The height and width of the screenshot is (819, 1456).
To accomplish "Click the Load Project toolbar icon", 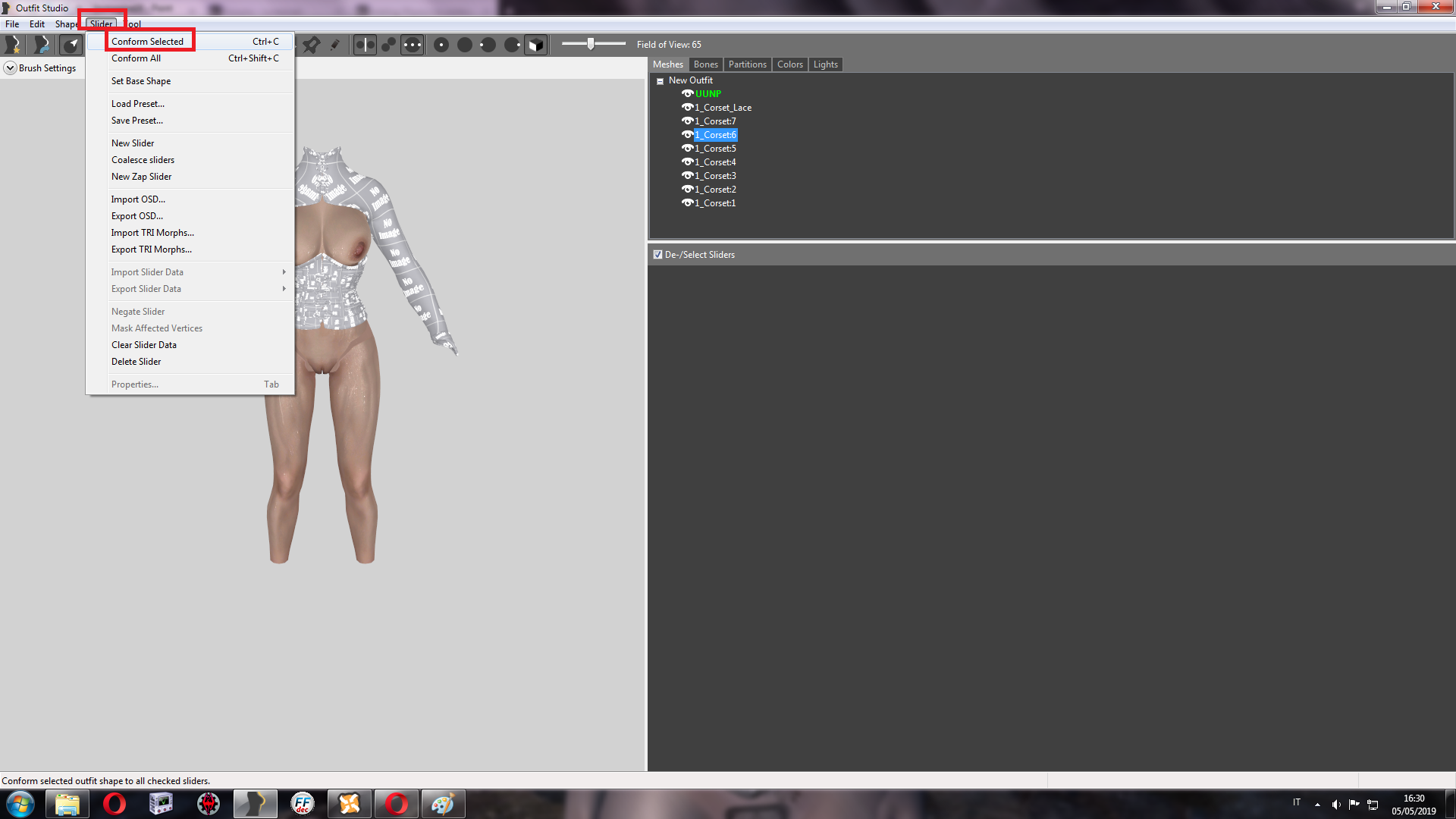I will (42, 45).
